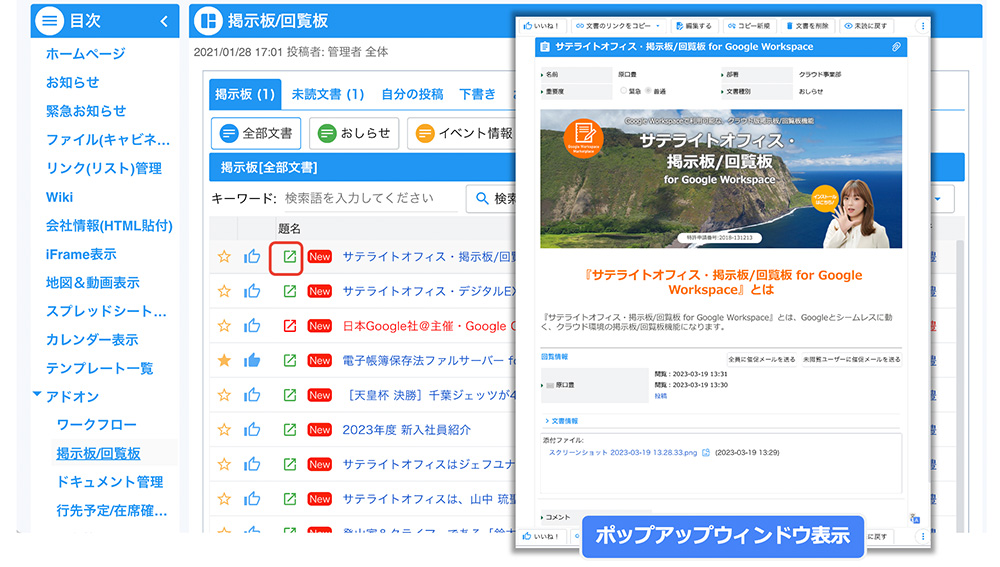Unstar the 電子帳簿保存法 row
Image resolution: width=1000 pixels, height=567 pixels.
pyautogui.click(x=224, y=360)
